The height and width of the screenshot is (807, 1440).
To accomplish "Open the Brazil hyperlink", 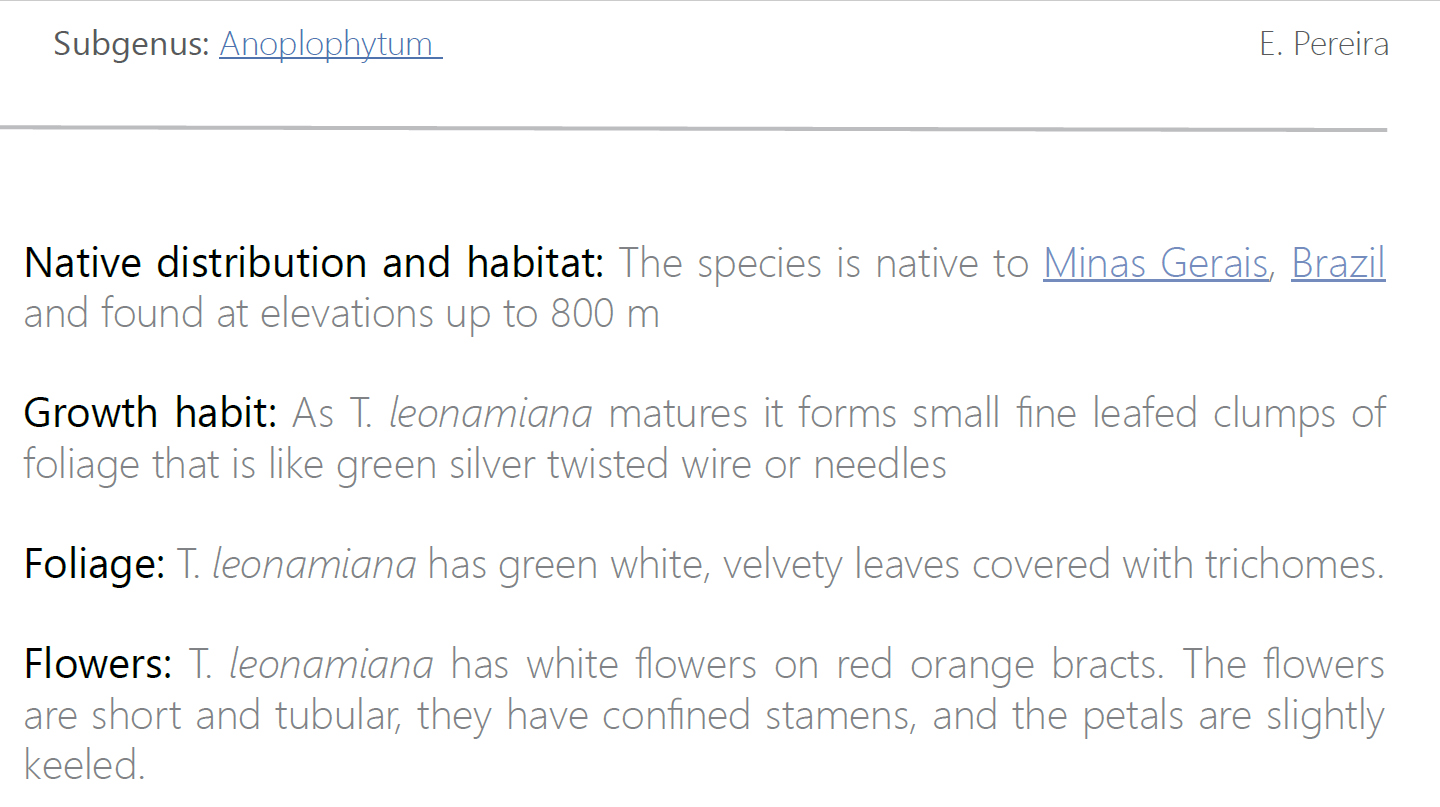I will click(x=1338, y=263).
